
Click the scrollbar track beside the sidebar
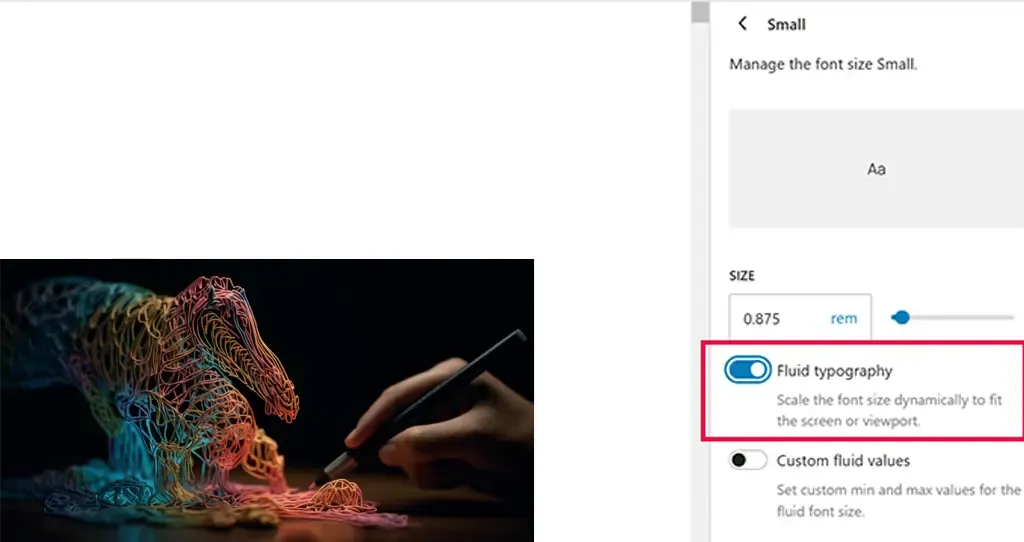(x=700, y=282)
